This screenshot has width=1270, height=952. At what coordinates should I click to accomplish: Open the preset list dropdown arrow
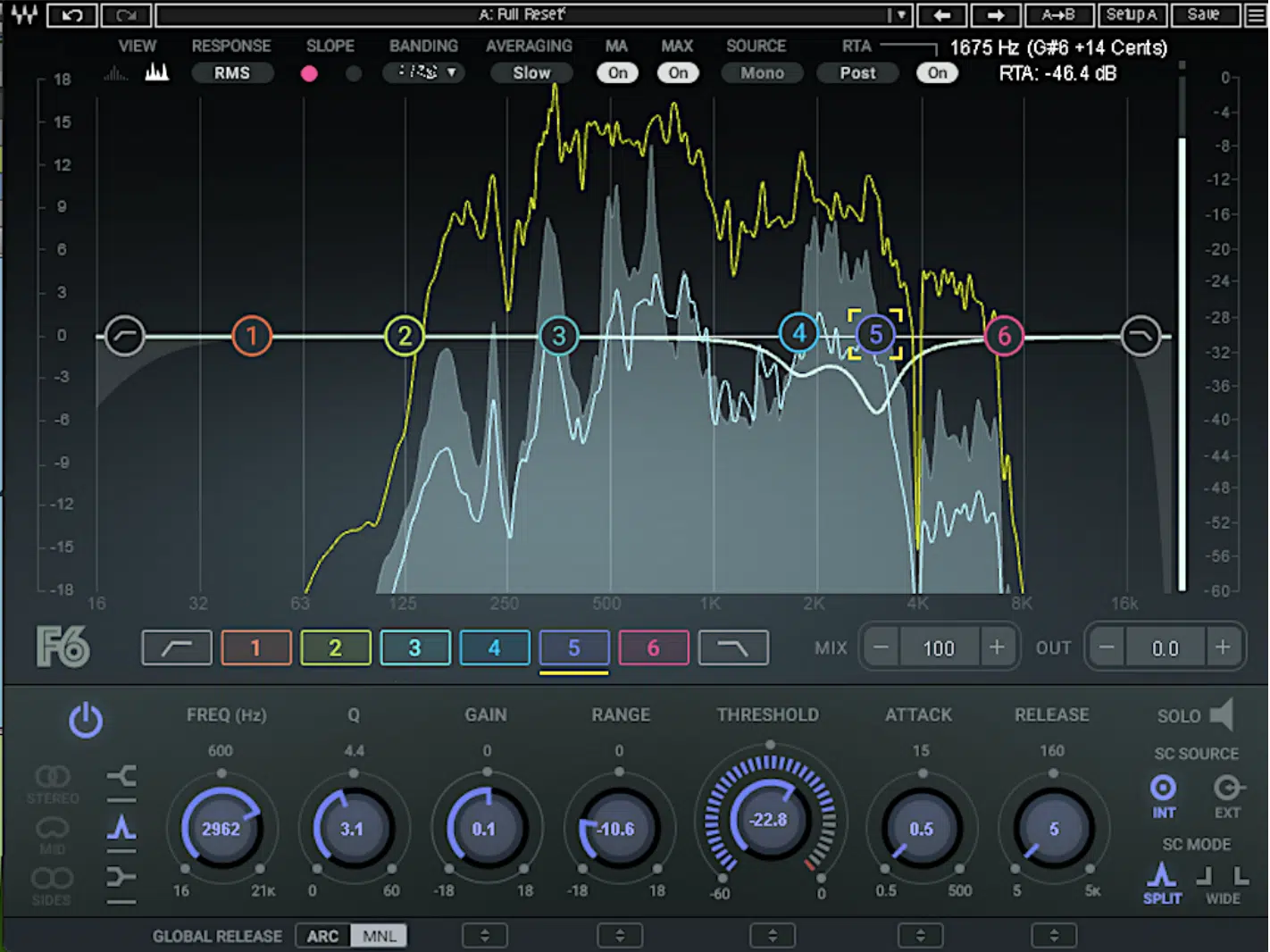point(899,15)
